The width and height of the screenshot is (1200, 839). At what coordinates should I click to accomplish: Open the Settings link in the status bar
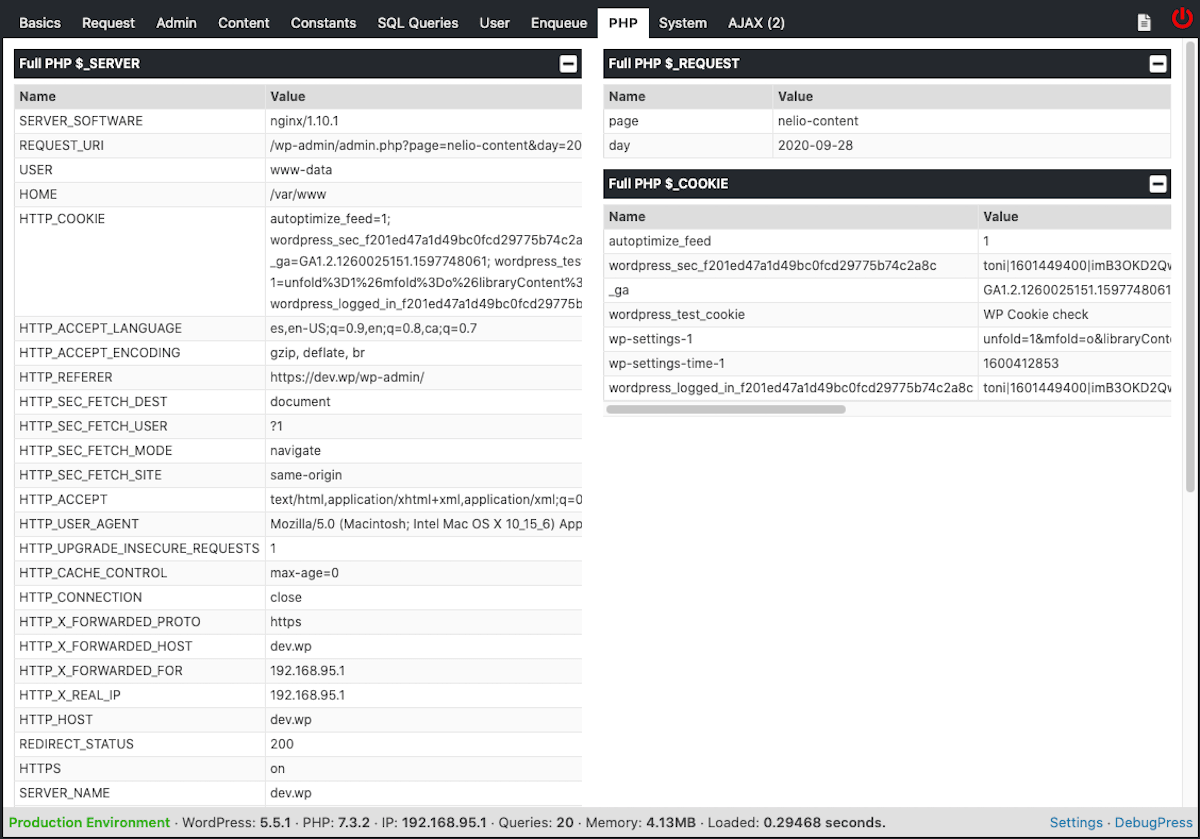tap(1076, 822)
